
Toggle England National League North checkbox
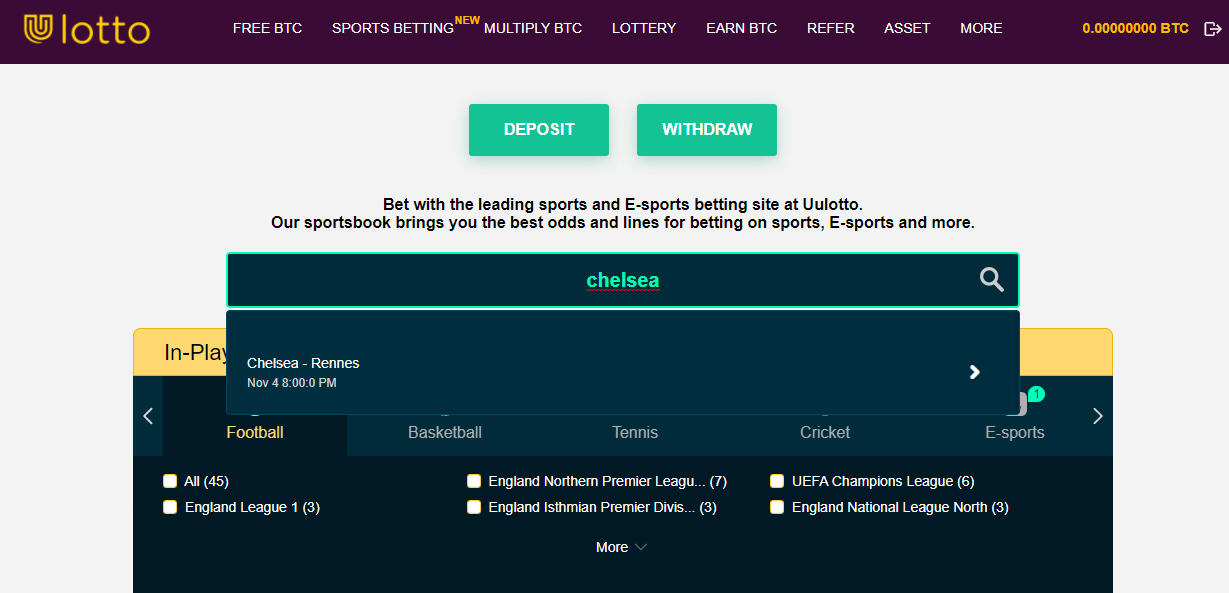point(777,507)
